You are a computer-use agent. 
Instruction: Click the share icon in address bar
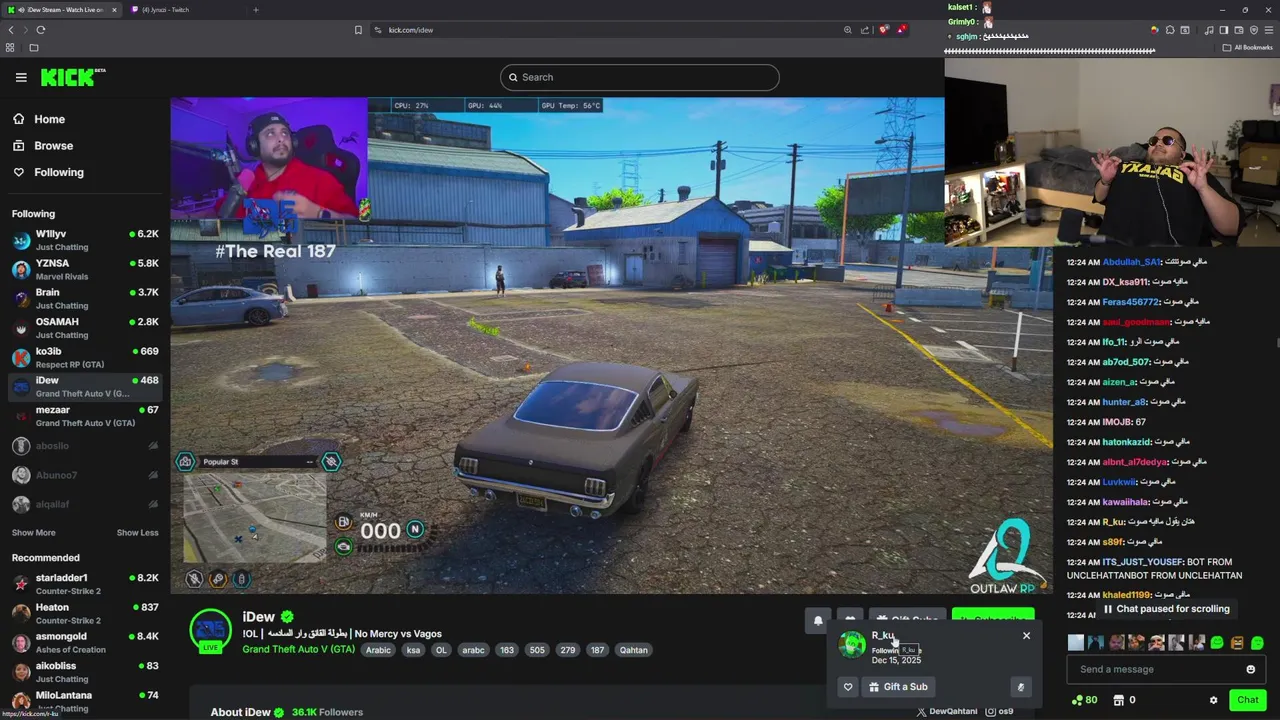tap(865, 30)
